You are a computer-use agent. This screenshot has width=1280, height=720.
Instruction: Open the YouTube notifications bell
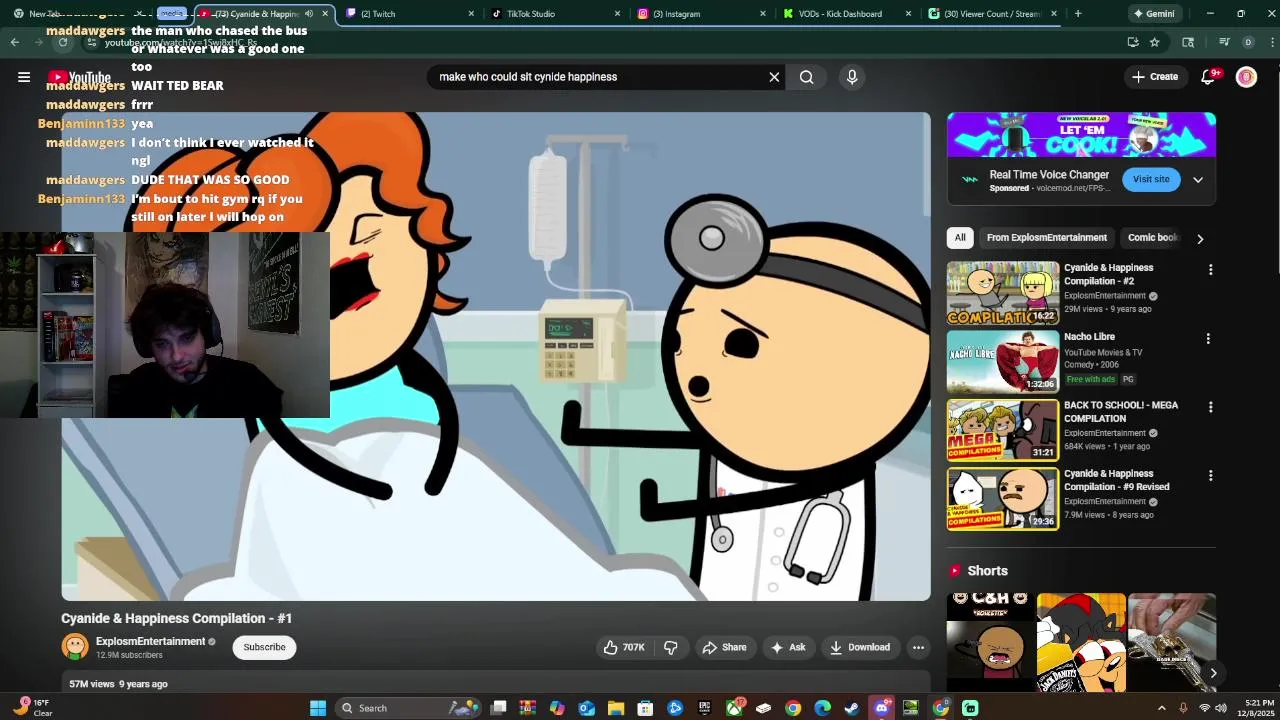(x=1208, y=77)
